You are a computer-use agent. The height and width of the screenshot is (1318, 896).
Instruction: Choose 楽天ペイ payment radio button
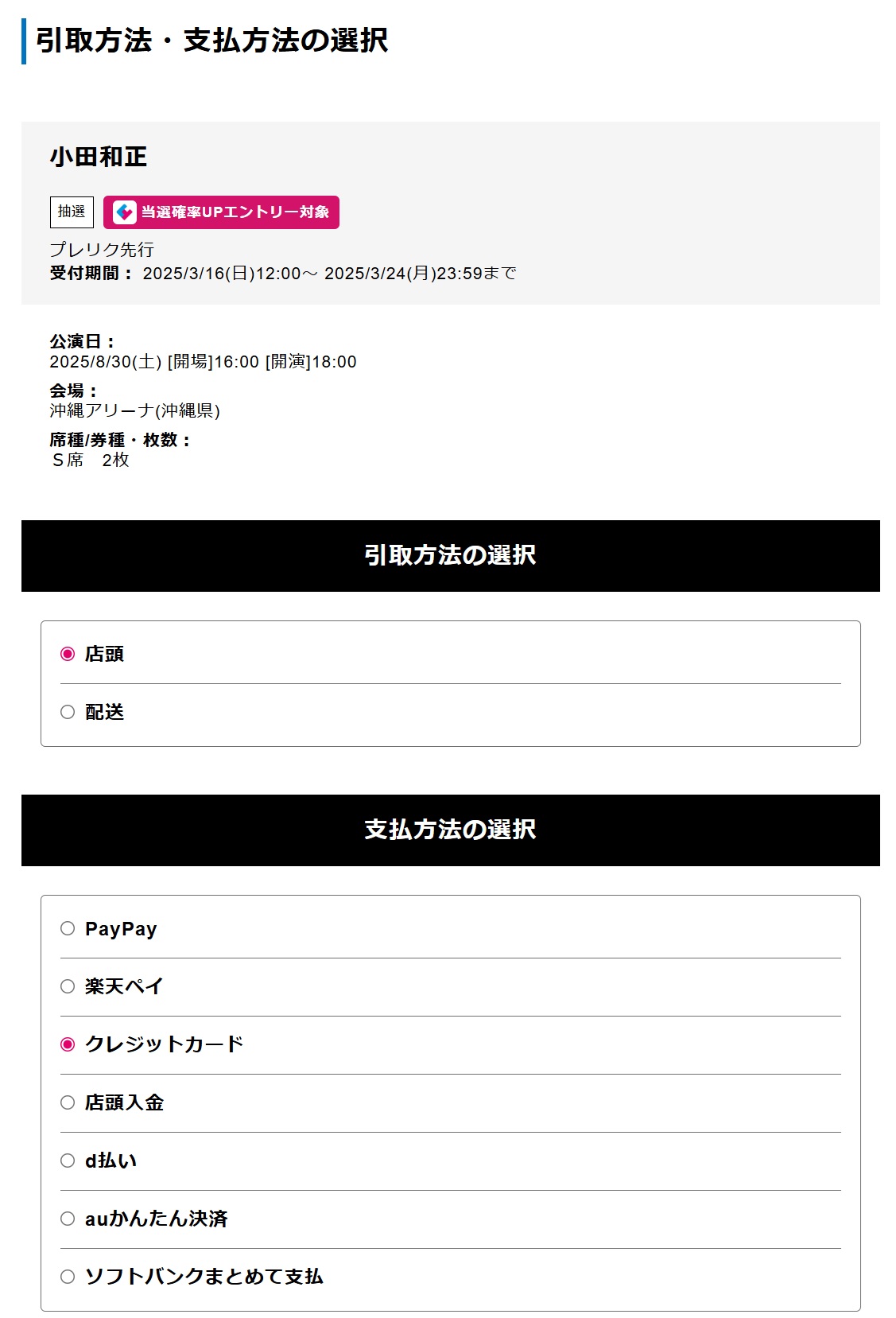[x=68, y=986]
